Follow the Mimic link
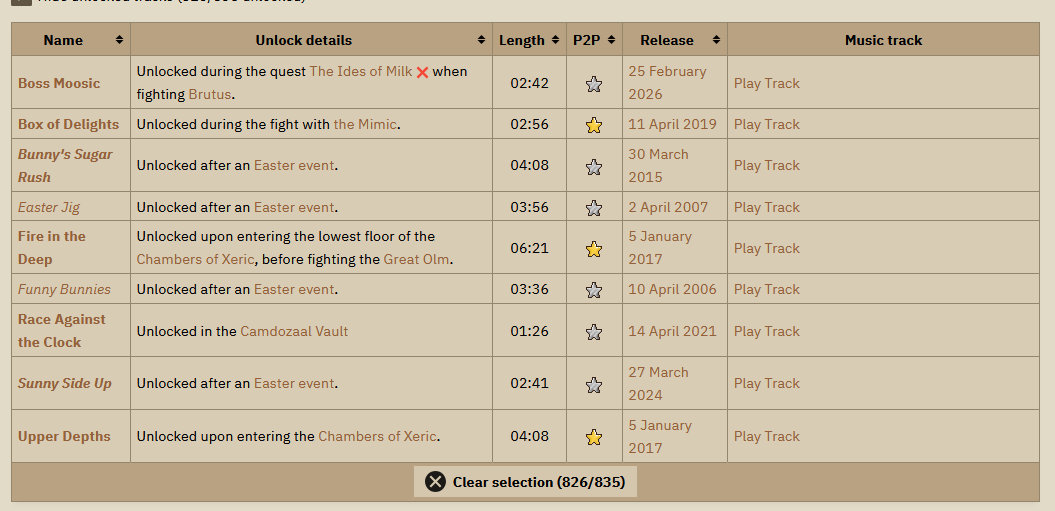This screenshot has width=1055, height=511. pyautogui.click(x=365, y=124)
